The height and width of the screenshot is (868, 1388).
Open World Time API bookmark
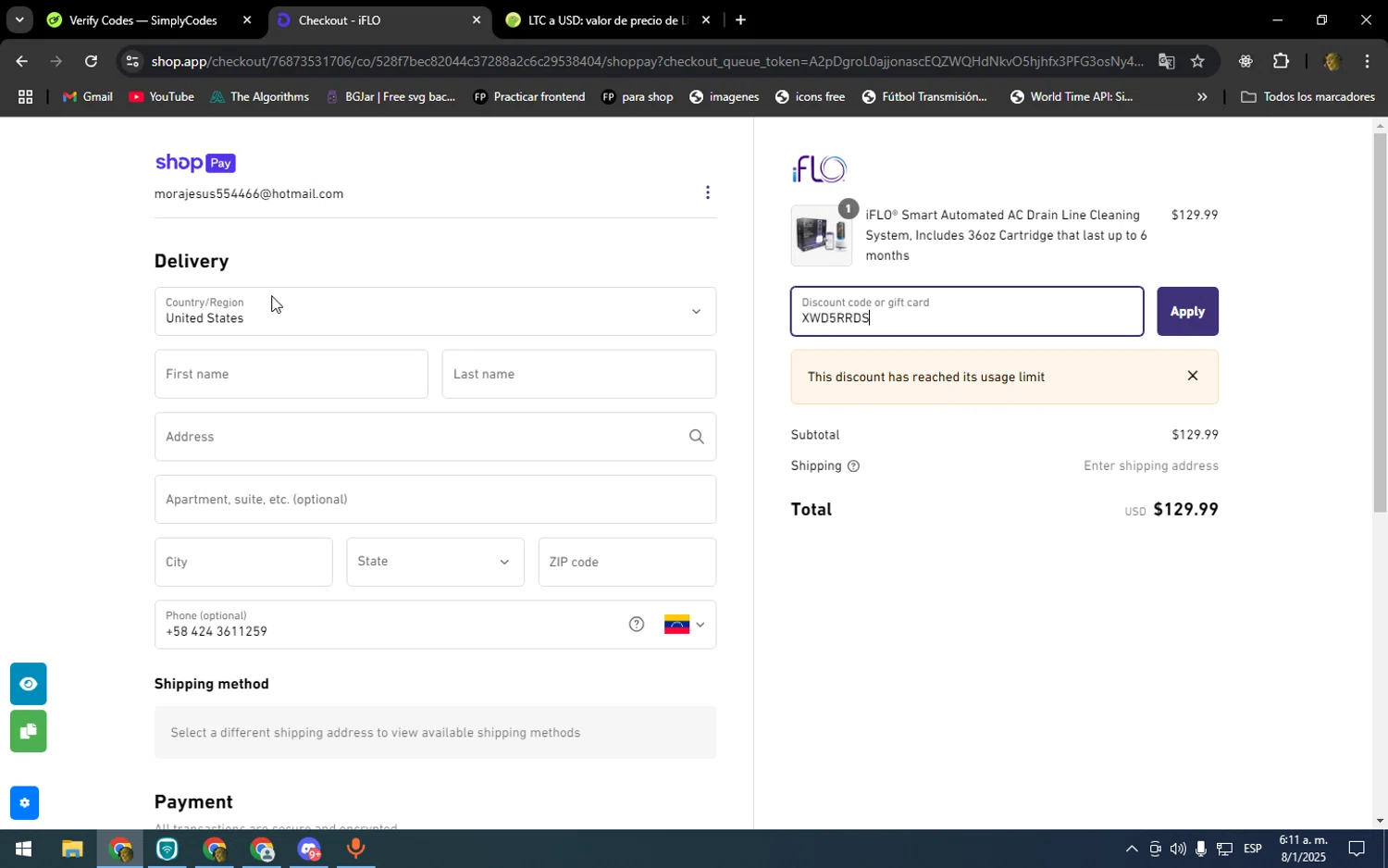[x=1072, y=96]
